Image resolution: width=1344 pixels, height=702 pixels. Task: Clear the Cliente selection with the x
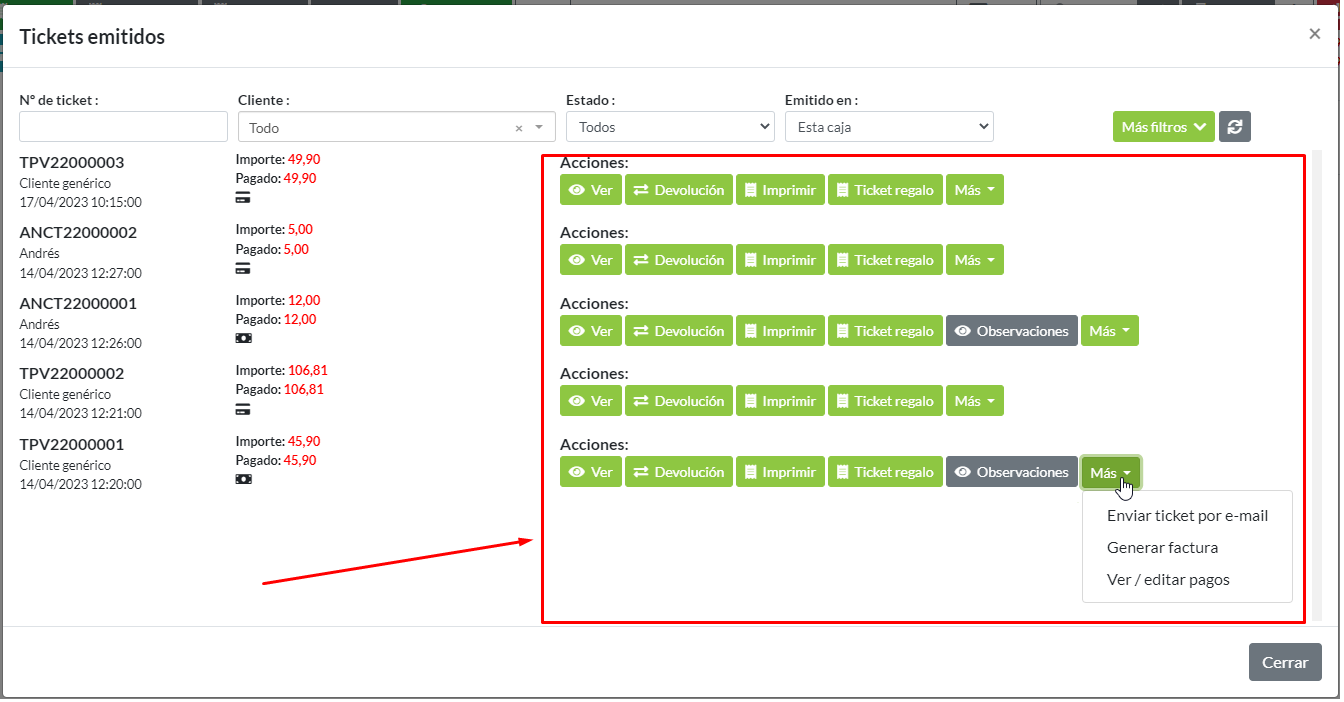point(519,128)
